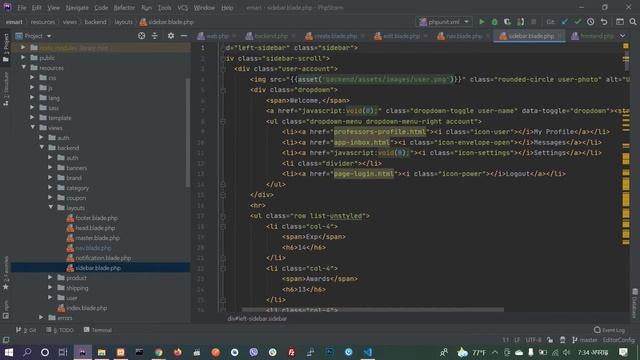640x360 pixels.
Task: Show hidden editor tabs chevron
Action: (622, 36)
